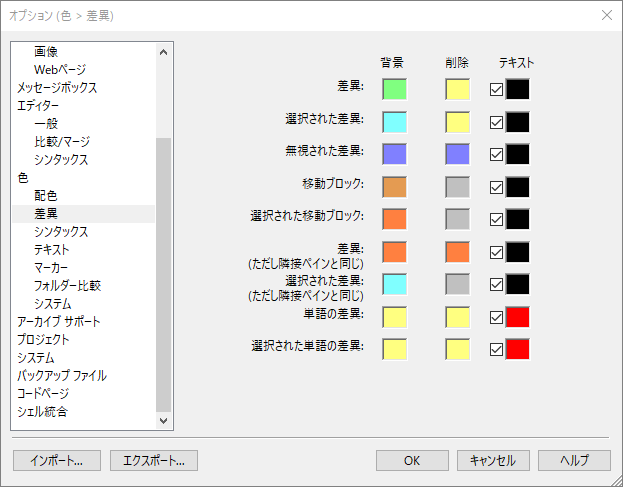Select アーカイブ サポート category
The height and width of the screenshot is (487, 623).
click(x=58, y=321)
